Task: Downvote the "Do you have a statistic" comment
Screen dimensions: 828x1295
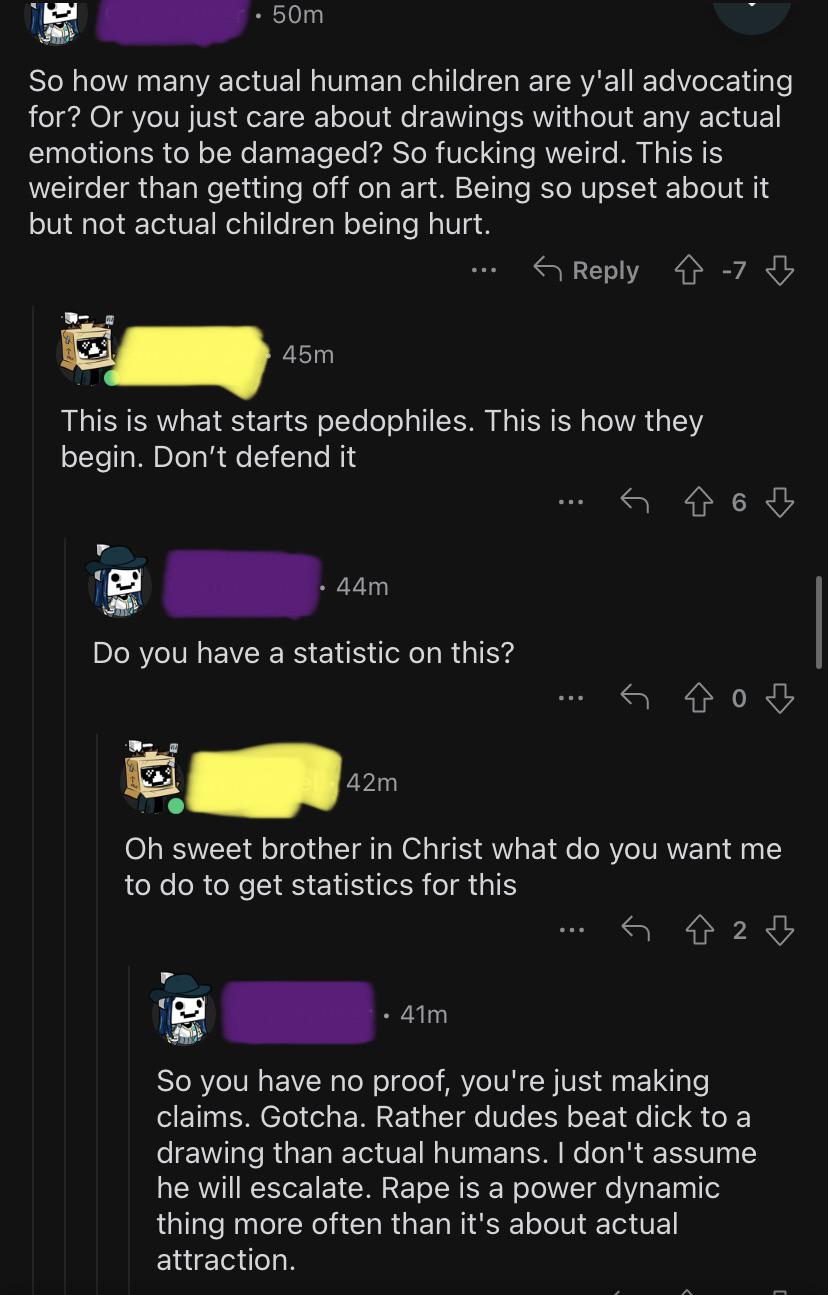Action: (780, 698)
